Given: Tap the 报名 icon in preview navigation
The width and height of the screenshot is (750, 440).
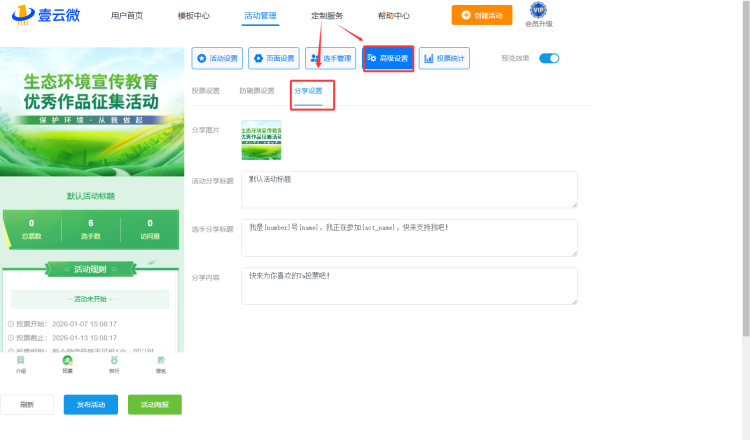Looking at the screenshot, I should 161,365.
